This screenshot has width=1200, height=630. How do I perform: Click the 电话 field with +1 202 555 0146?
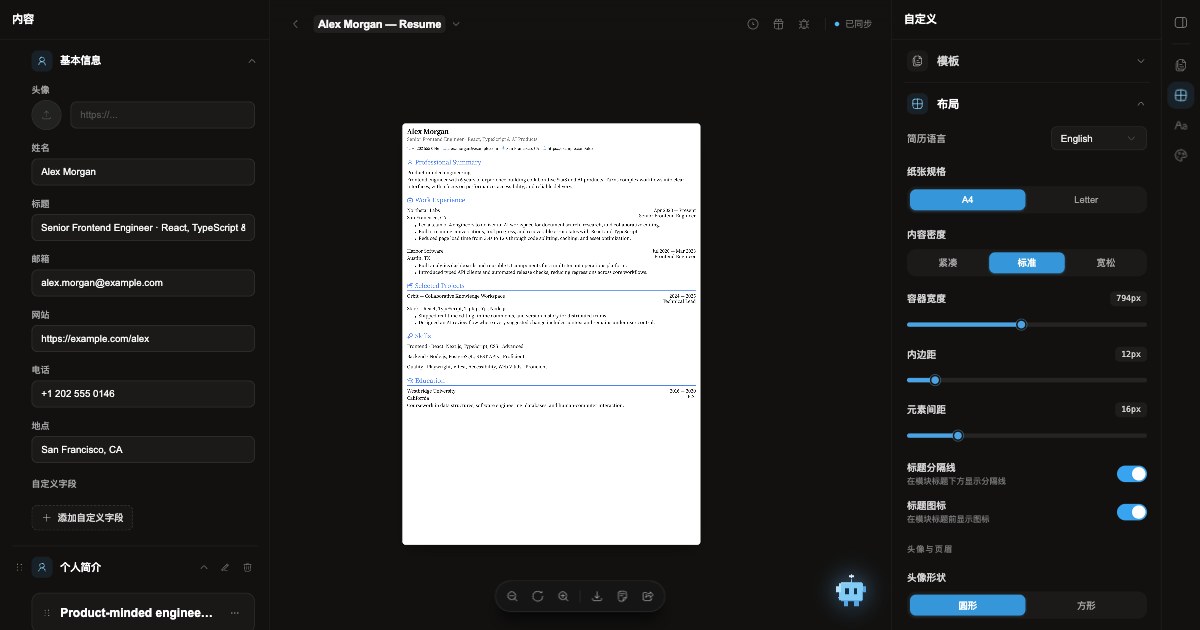click(x=143, y=393)
